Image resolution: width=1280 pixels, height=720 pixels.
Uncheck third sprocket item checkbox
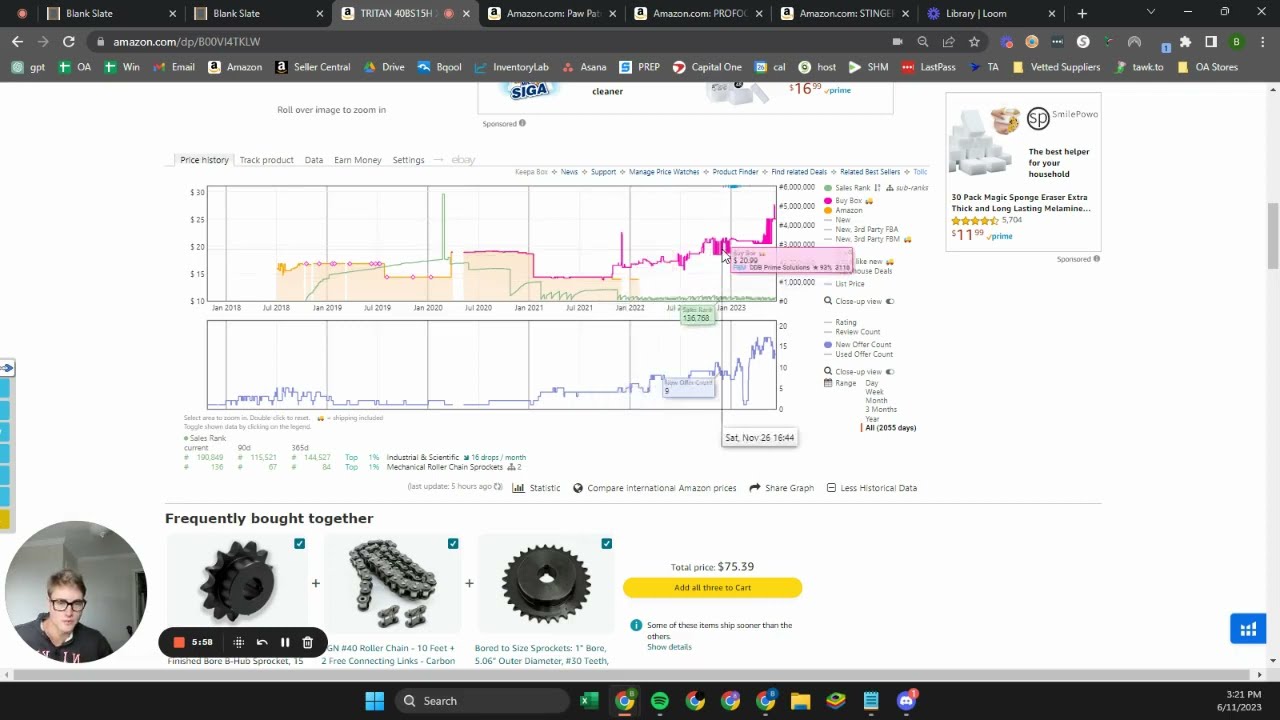607,544
